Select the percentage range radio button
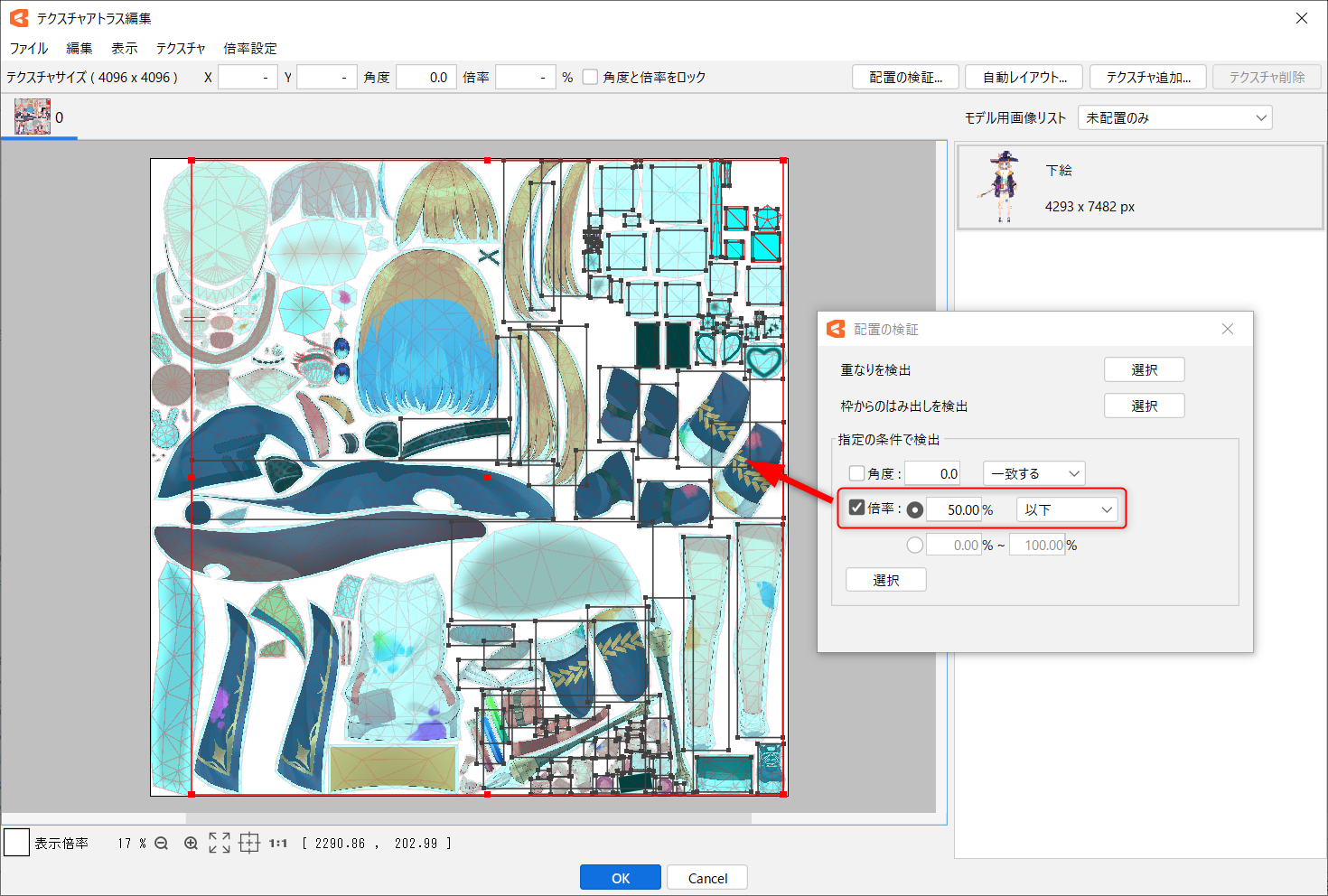1328x896 pixels. click(915, 544)
